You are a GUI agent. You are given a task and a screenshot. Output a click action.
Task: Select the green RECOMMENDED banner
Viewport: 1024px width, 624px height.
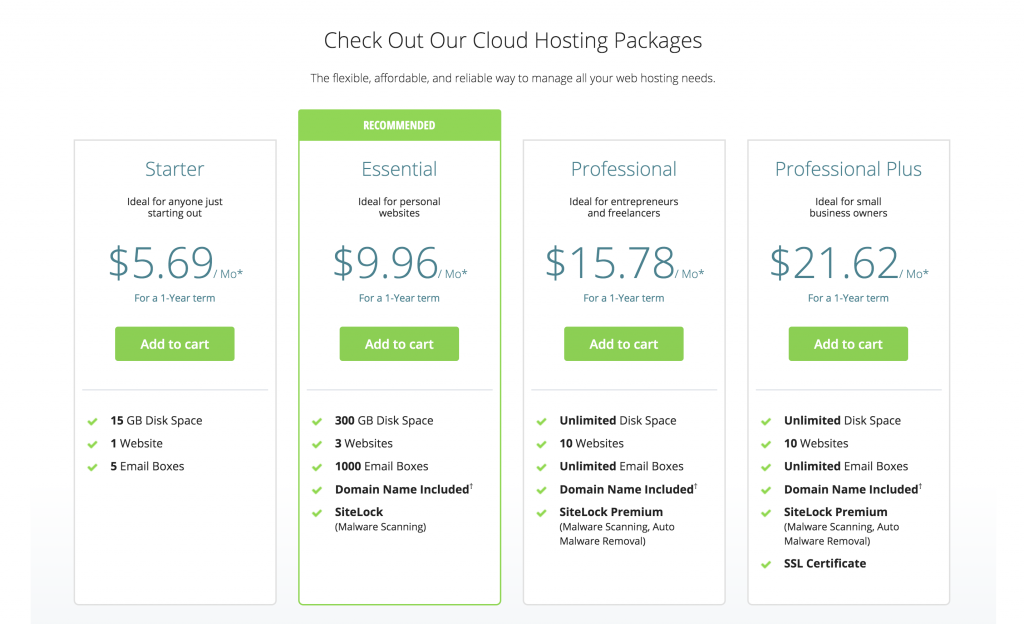point(400,125)
